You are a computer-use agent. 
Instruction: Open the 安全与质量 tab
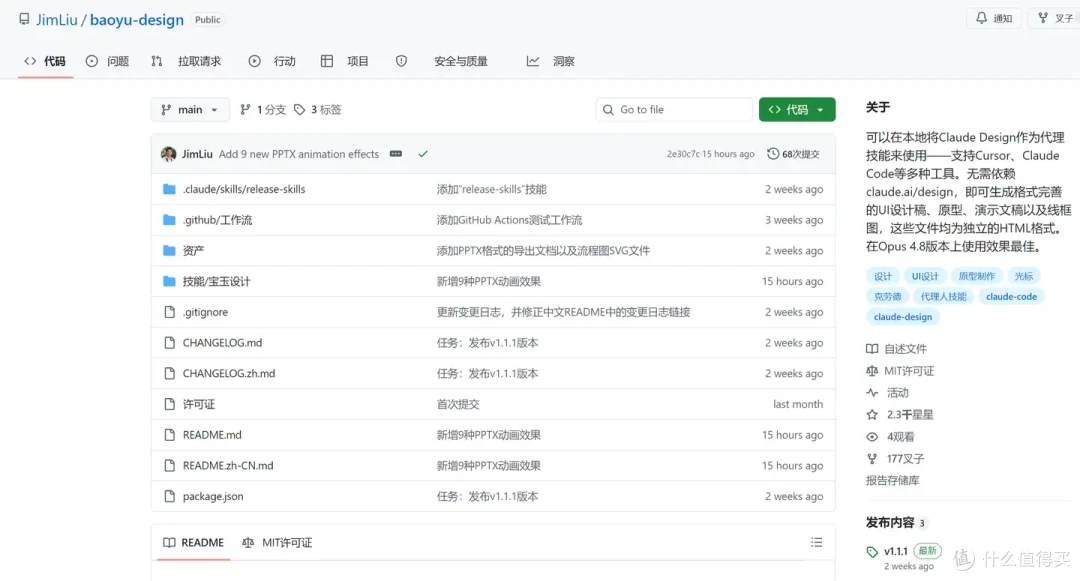pos(461,61)
